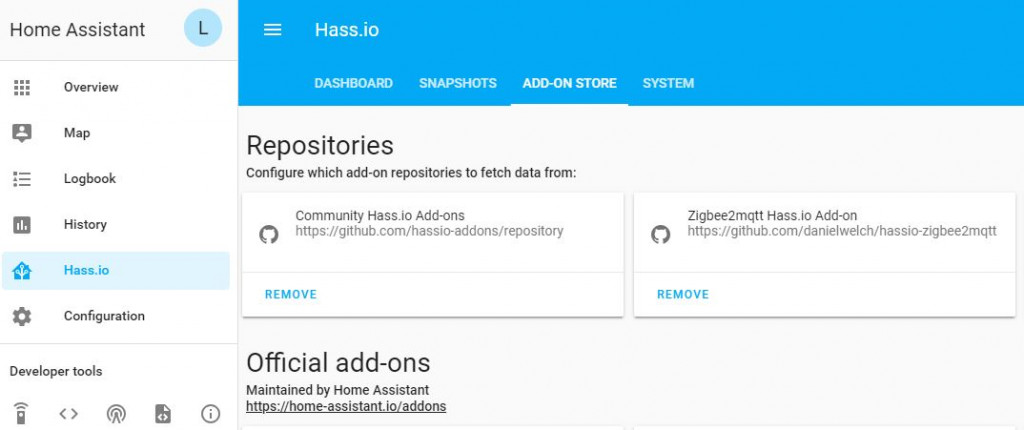
Task: Click the History chart icon
Action: pyautogui.click(x=22, y=225)
